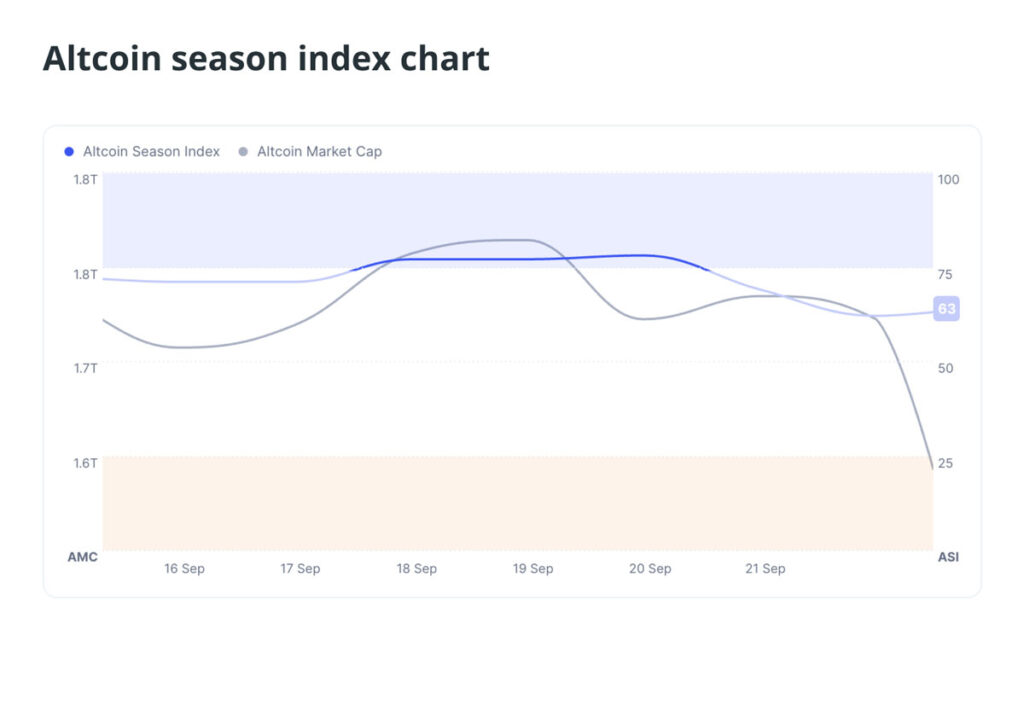Click the 50 value on right axis
The height and width of the screenshot is (711, 1024).
point(946,368)
